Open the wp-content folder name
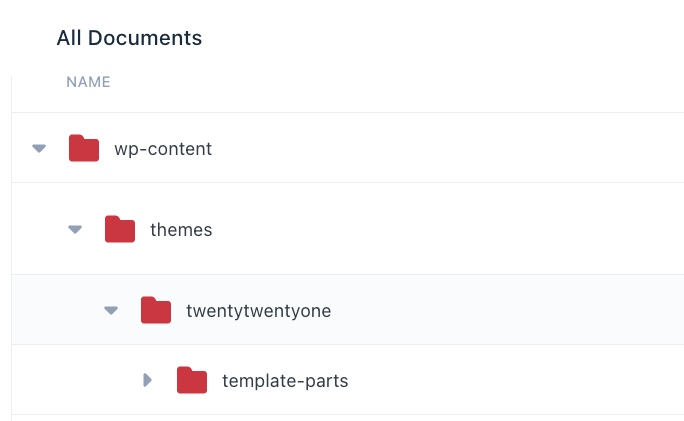684x421 pixels. tap(163, 149)
